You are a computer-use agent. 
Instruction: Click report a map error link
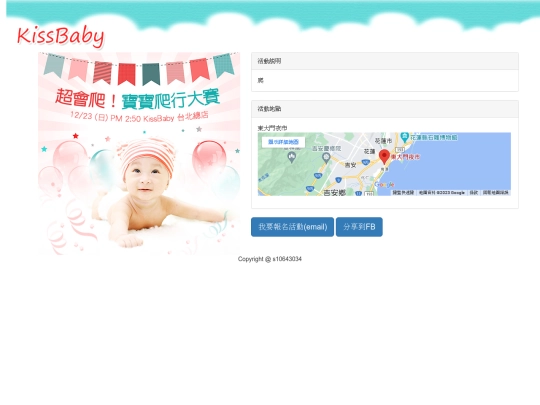(496, 193)
